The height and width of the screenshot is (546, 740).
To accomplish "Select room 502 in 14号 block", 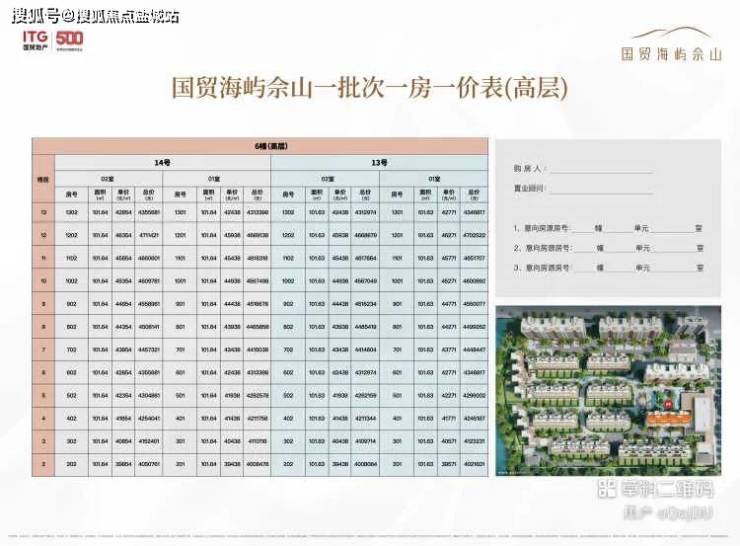I will coord(72,395).
